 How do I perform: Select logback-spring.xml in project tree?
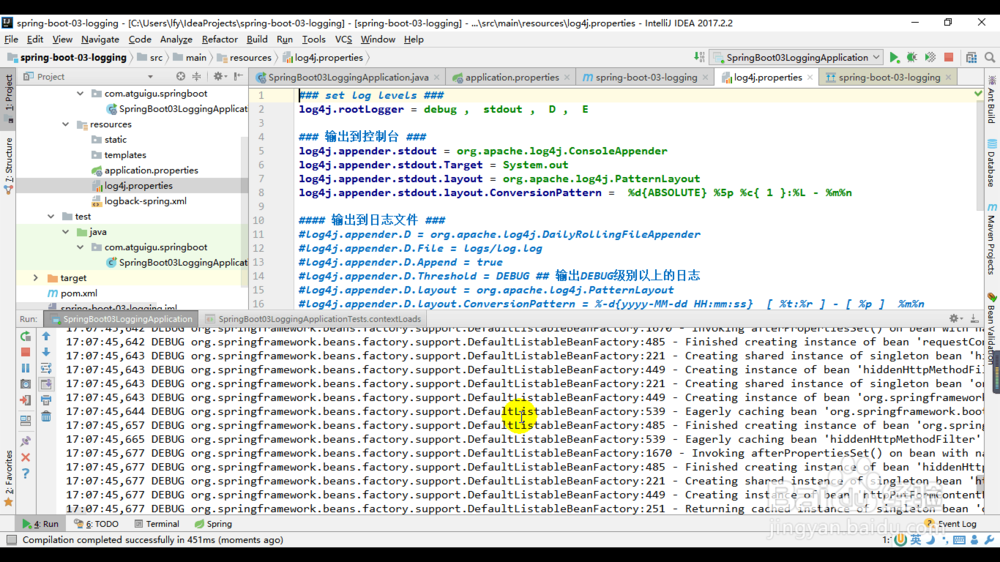(x=145, y=201)
